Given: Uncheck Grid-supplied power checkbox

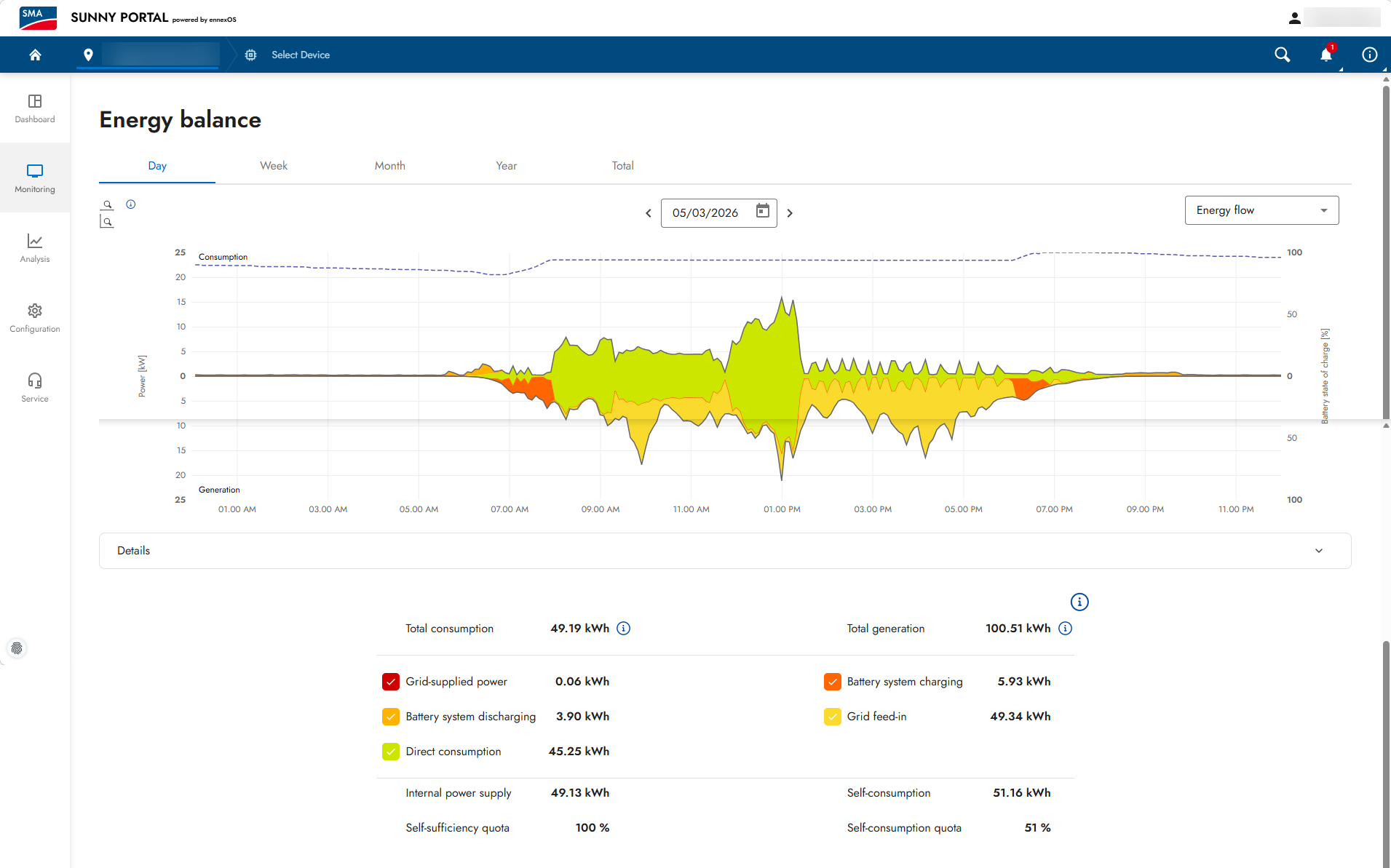Looking at the screenshot, I should click(391, 682).
